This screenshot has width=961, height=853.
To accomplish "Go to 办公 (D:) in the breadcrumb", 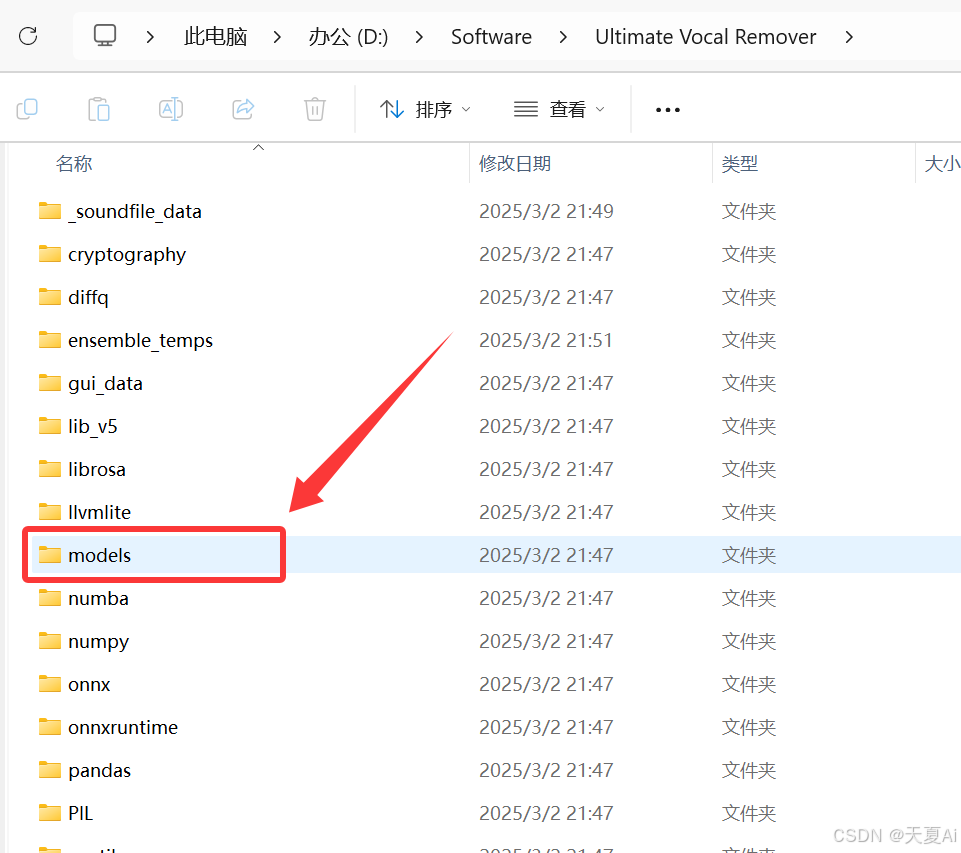I will coord(348,37).
